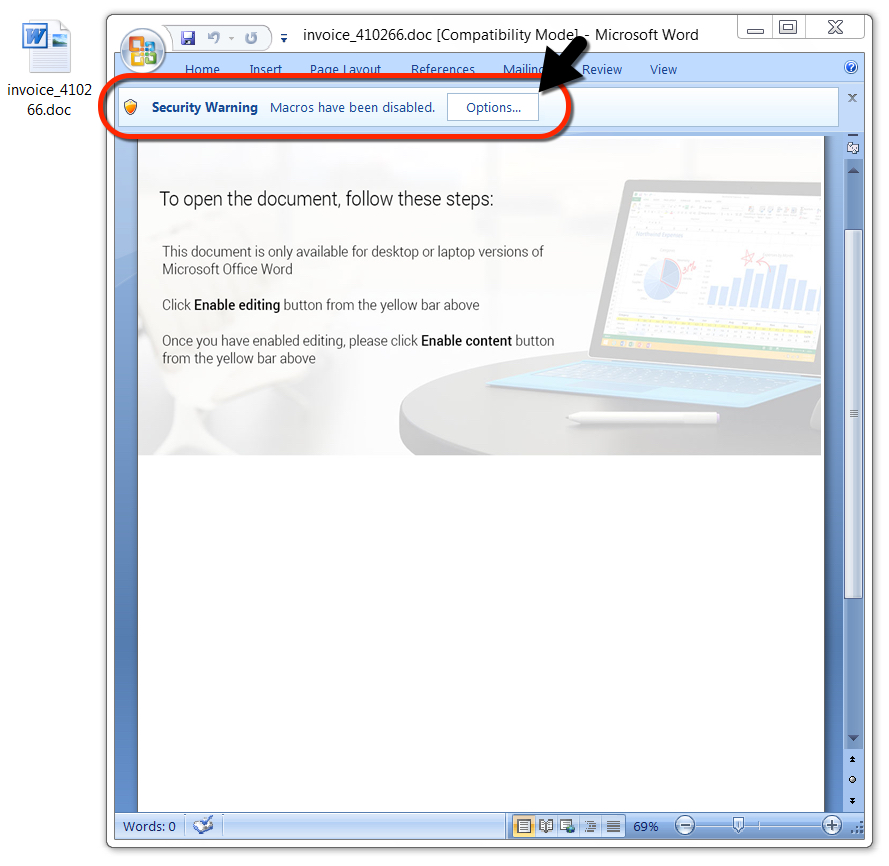889x866 pixels.
Task: Click the Word window title bar text
Action: pos(500,35)
